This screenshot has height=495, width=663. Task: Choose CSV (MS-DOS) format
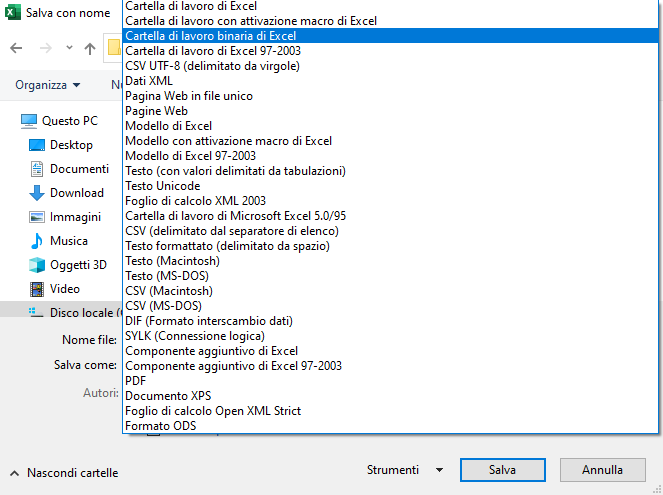pyautogui.click(x=390, y=306)
